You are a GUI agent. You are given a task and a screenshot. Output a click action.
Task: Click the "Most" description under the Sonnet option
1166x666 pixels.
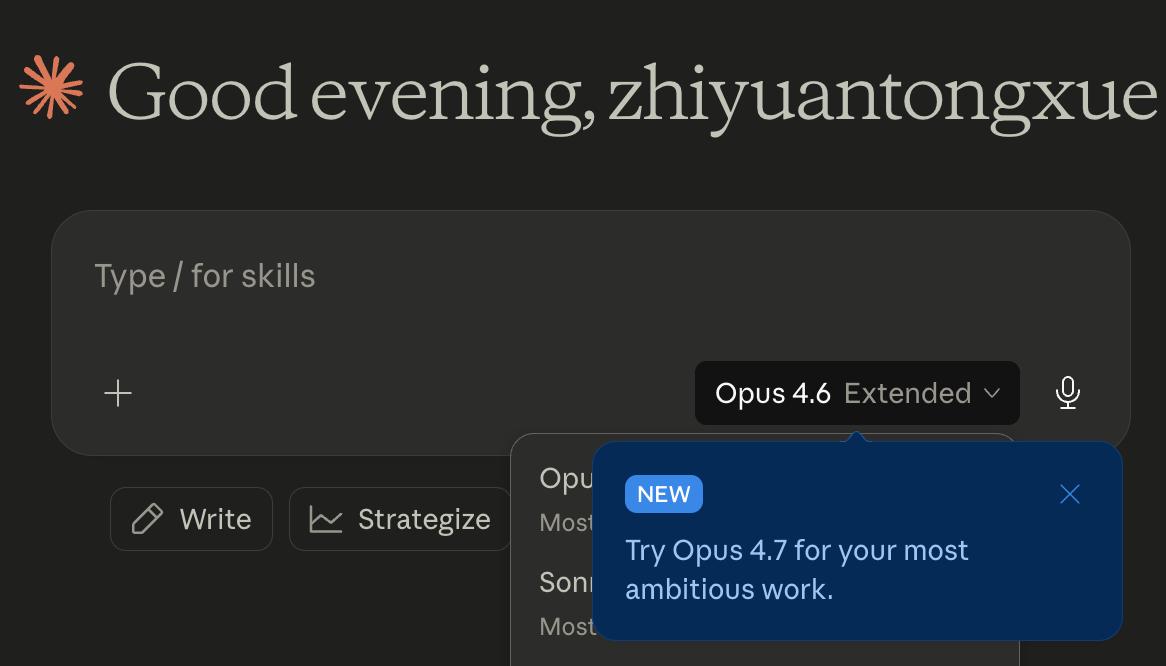point(566,626)
